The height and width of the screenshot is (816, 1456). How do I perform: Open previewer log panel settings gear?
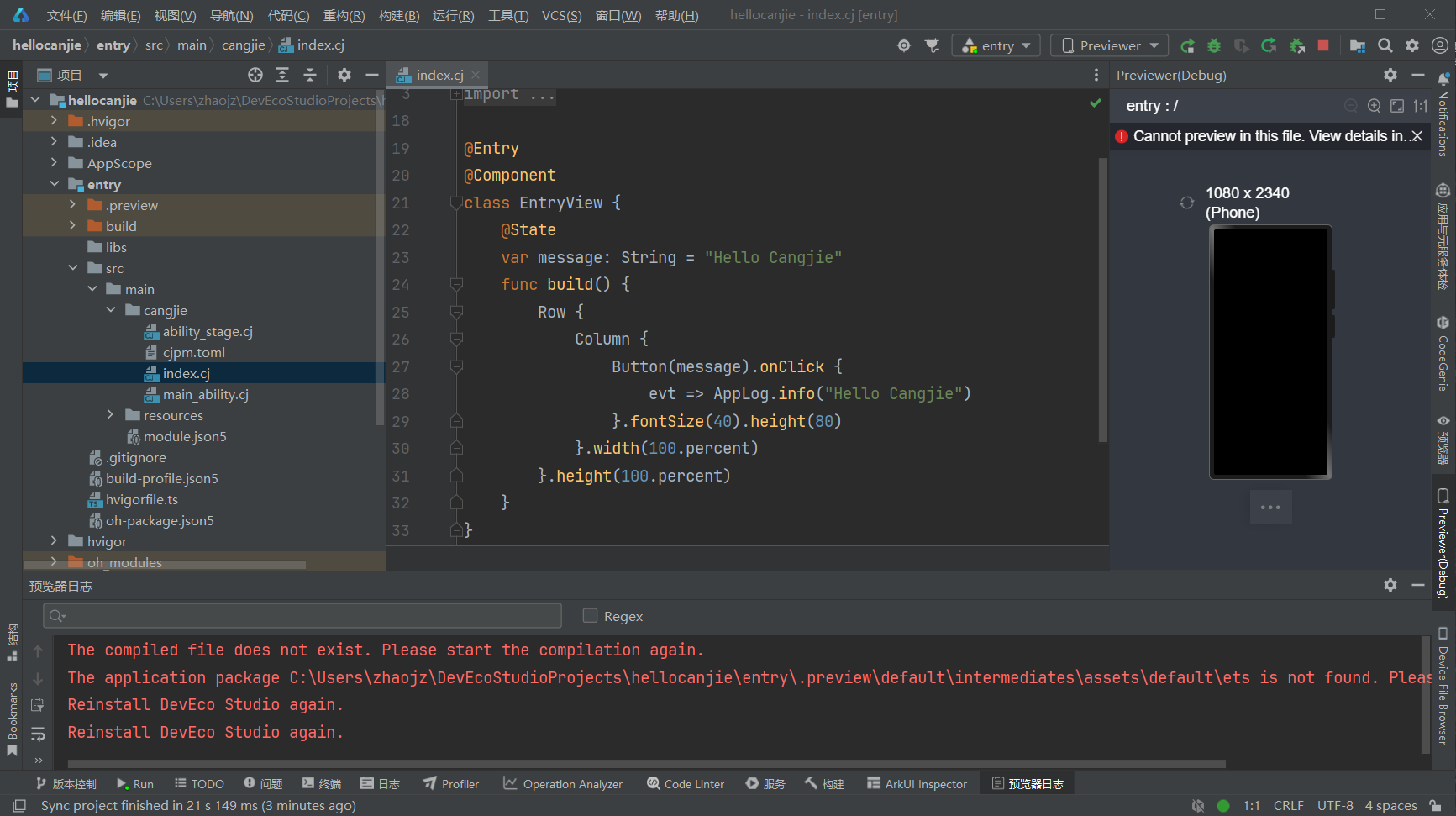[1390, 585]
